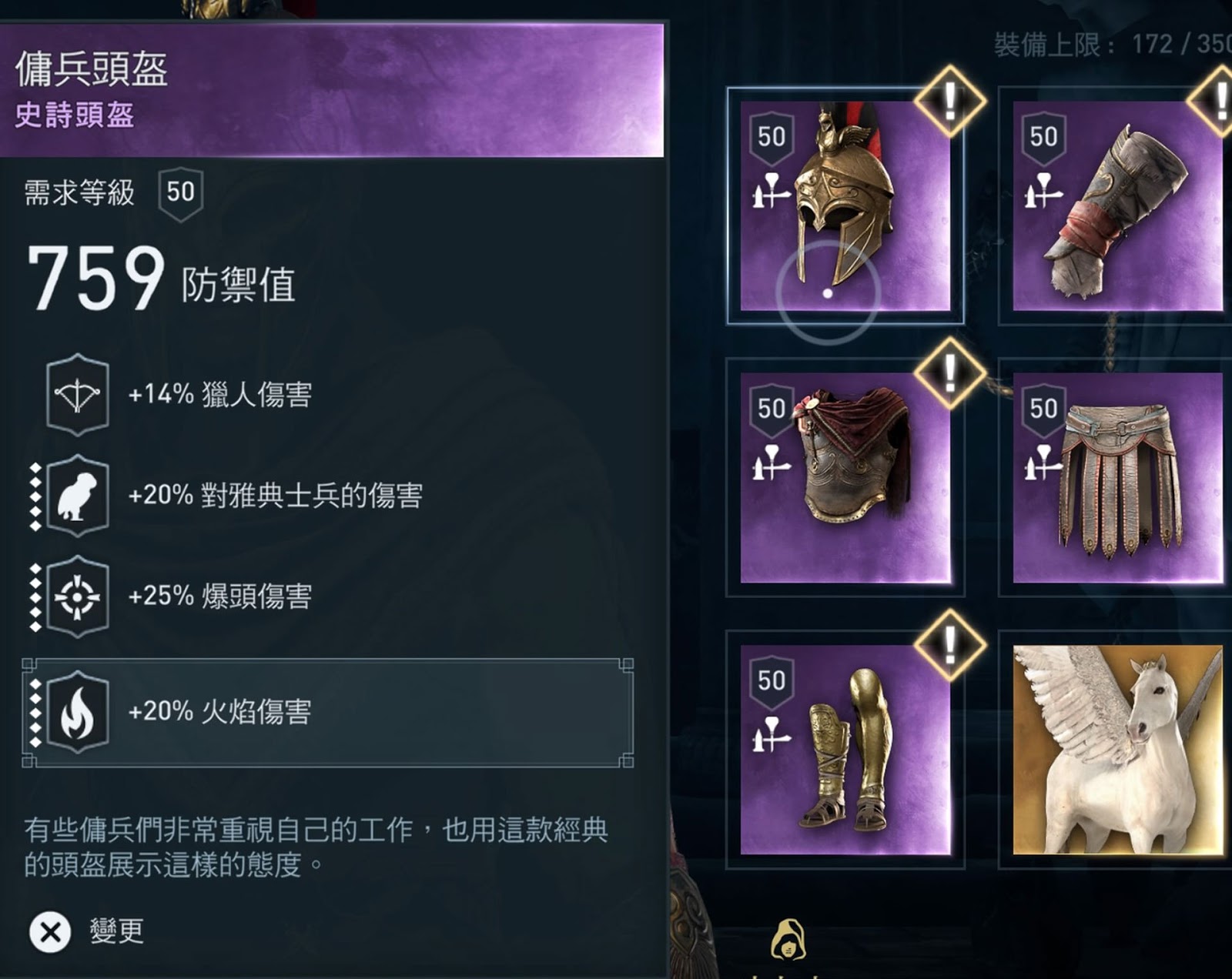Click the crosshair headshot damage icon
The image size is (1232, 979).
(x=77, y=596)
